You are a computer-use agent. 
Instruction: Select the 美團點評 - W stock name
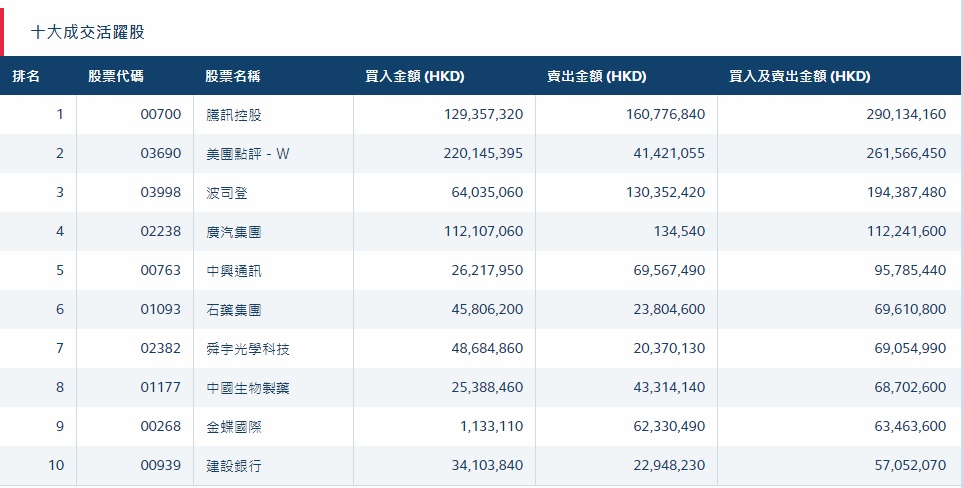[247, 154]
